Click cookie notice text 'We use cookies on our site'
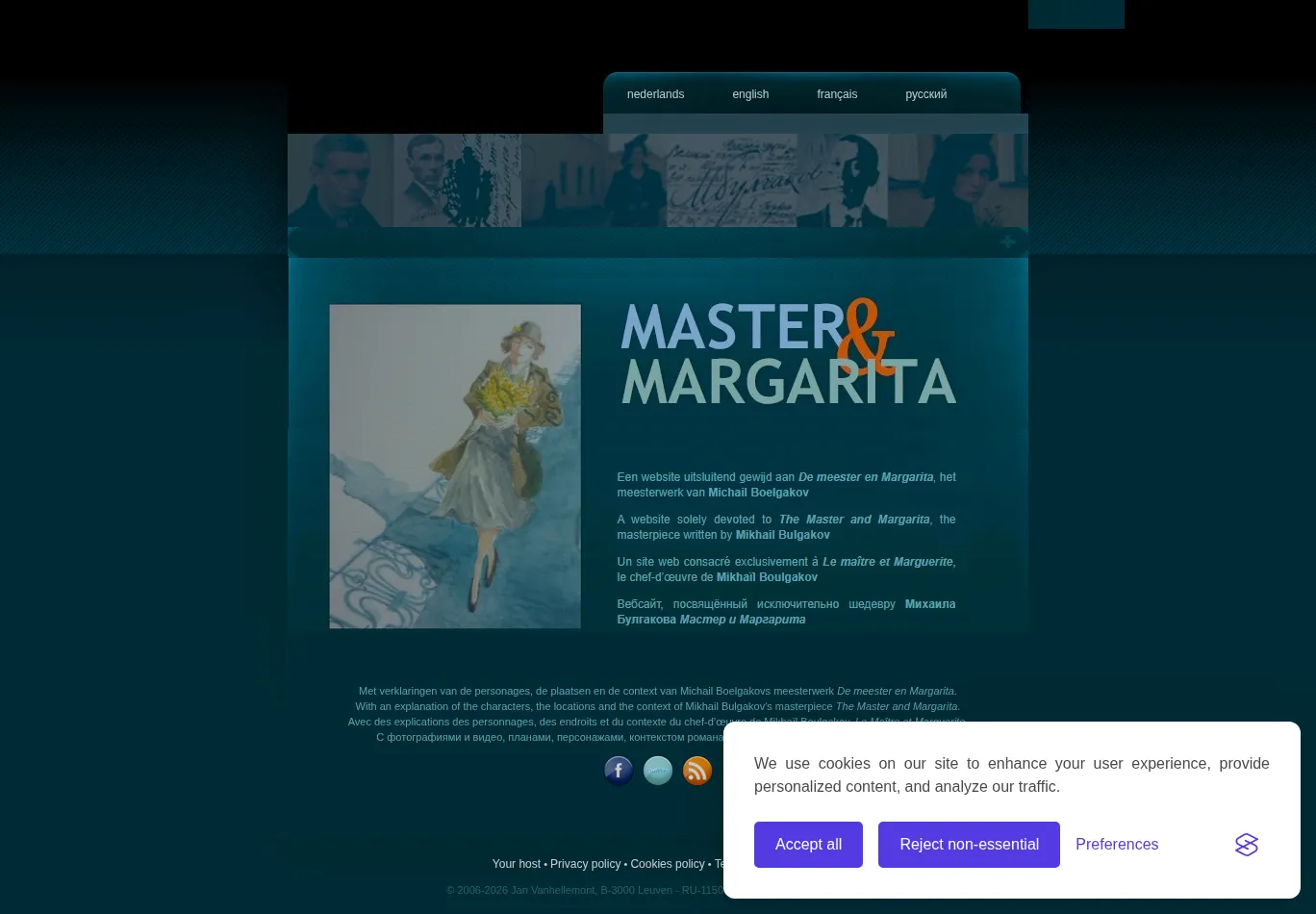Screen dimensions: 1316x914 [1011, 774]
